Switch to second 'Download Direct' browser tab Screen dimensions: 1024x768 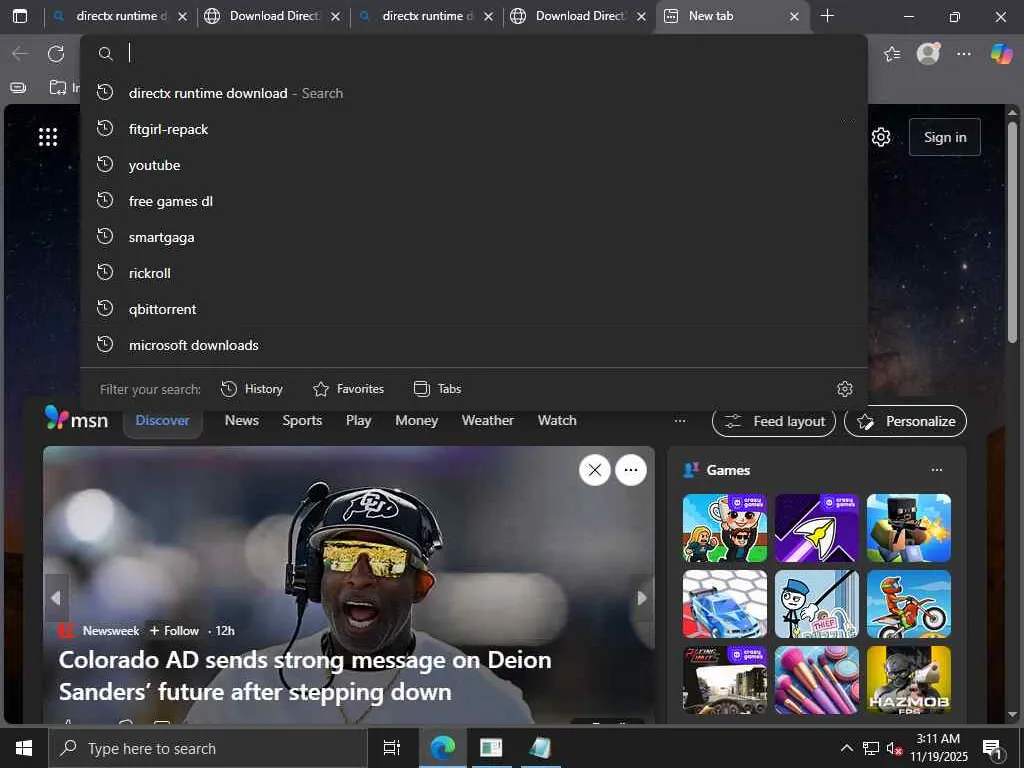tap(579, 16)
